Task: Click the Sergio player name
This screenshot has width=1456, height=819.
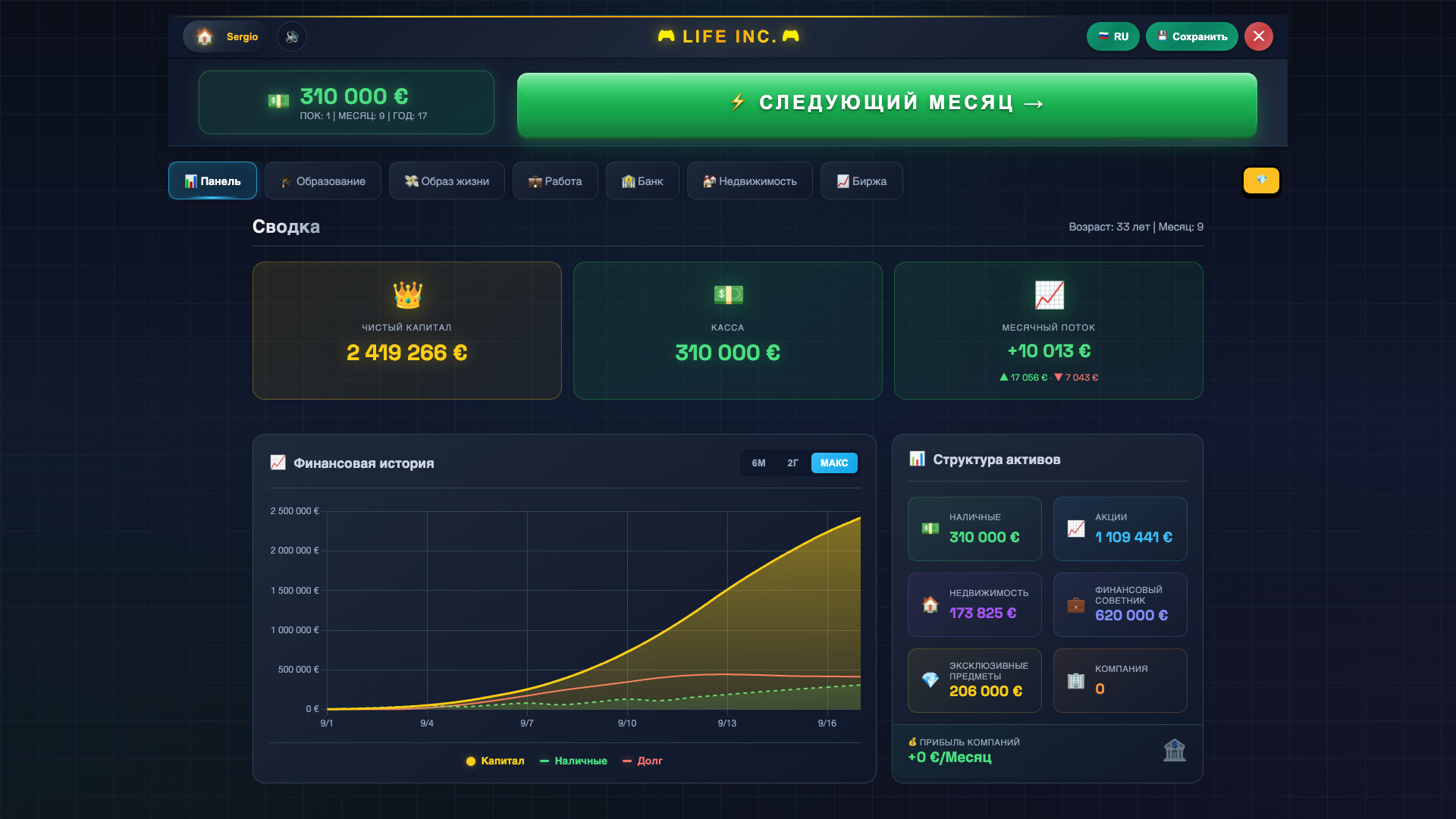Action: click(x=242, y=36)
